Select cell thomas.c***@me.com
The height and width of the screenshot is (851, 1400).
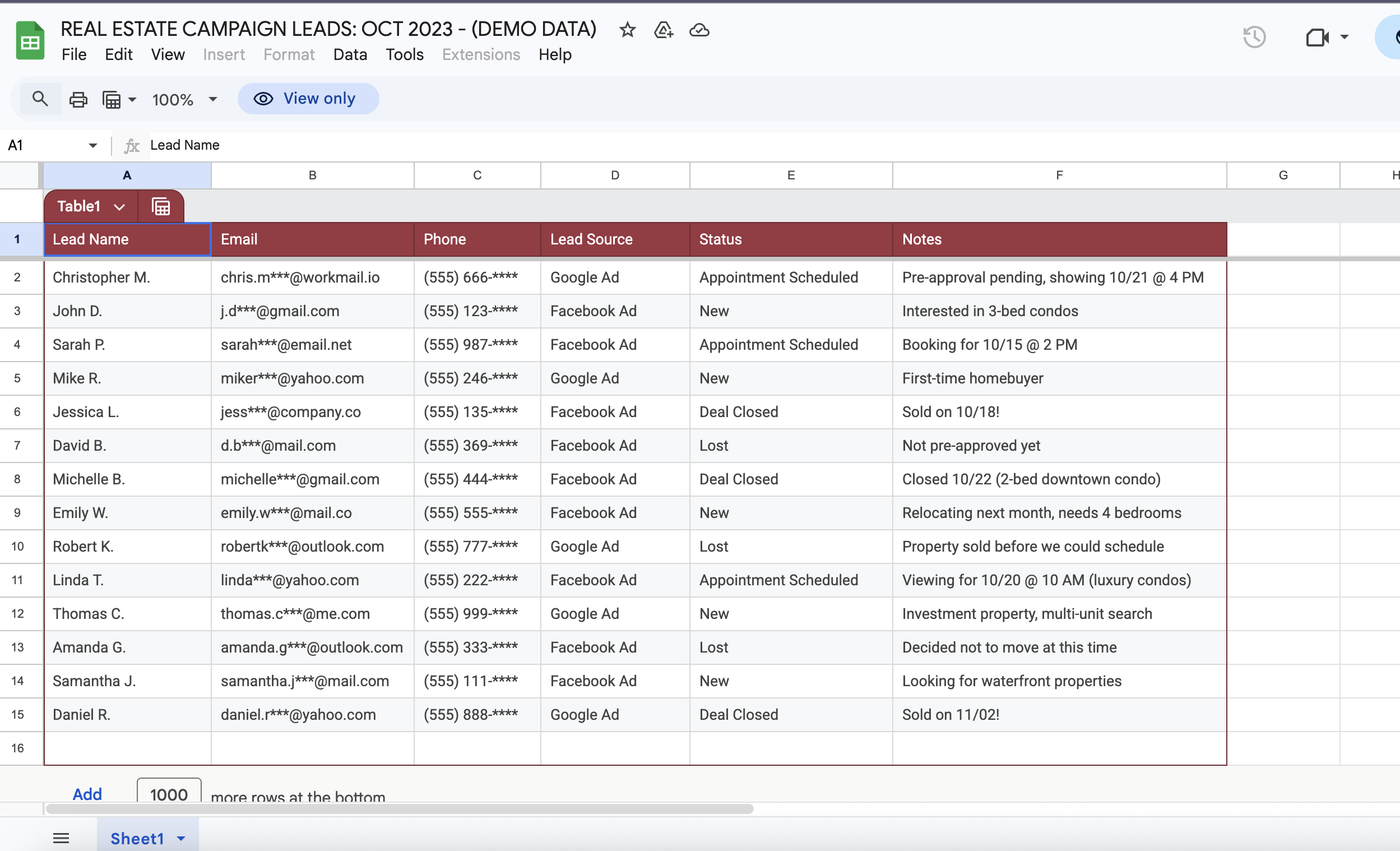point(313,613)
